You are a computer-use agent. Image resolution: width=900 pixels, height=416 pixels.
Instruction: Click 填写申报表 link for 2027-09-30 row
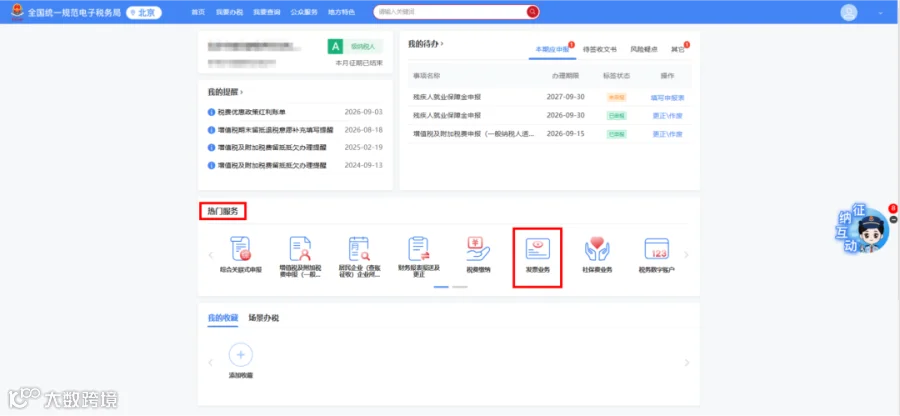(667, 98)
